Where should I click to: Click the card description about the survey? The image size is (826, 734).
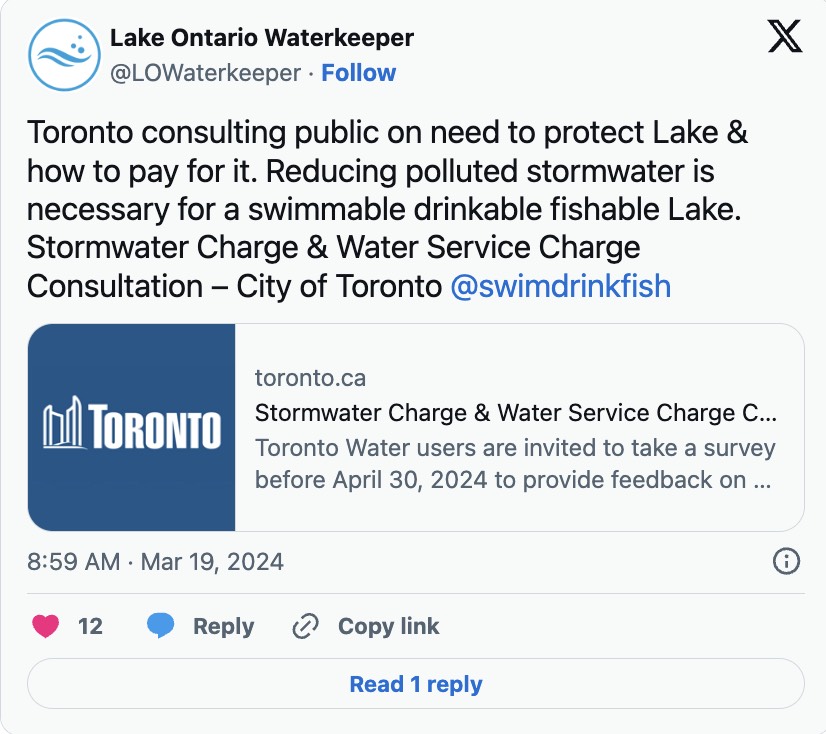(x=515, y=463)
